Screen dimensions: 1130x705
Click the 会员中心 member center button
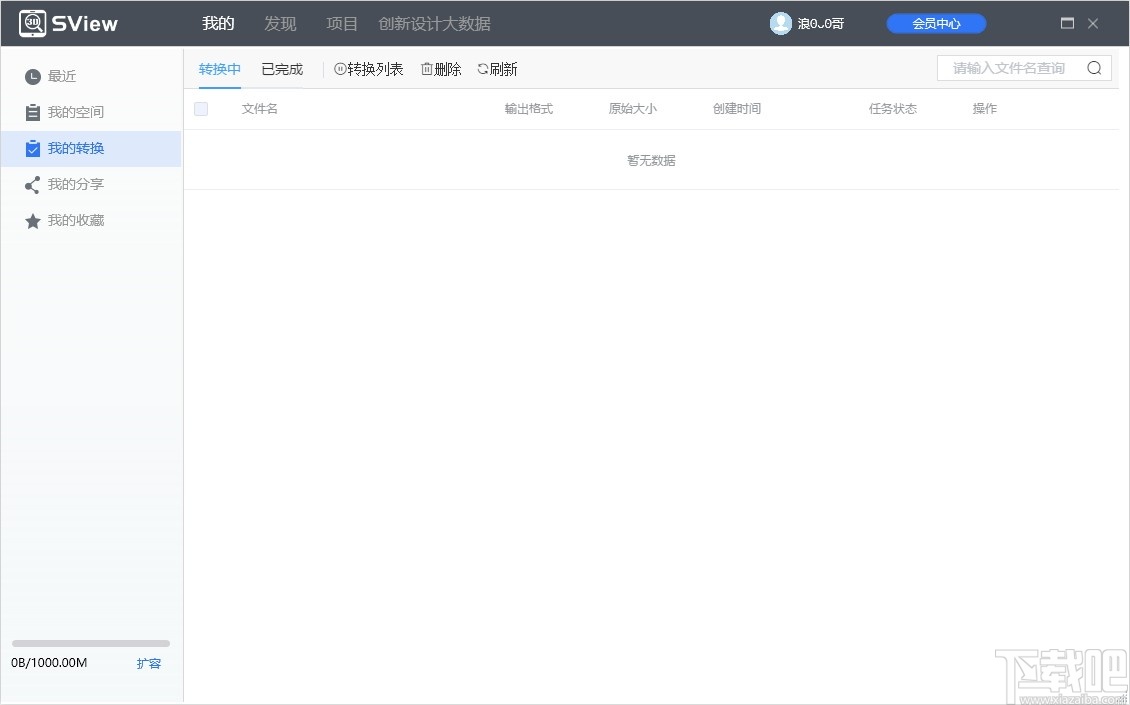935,22
